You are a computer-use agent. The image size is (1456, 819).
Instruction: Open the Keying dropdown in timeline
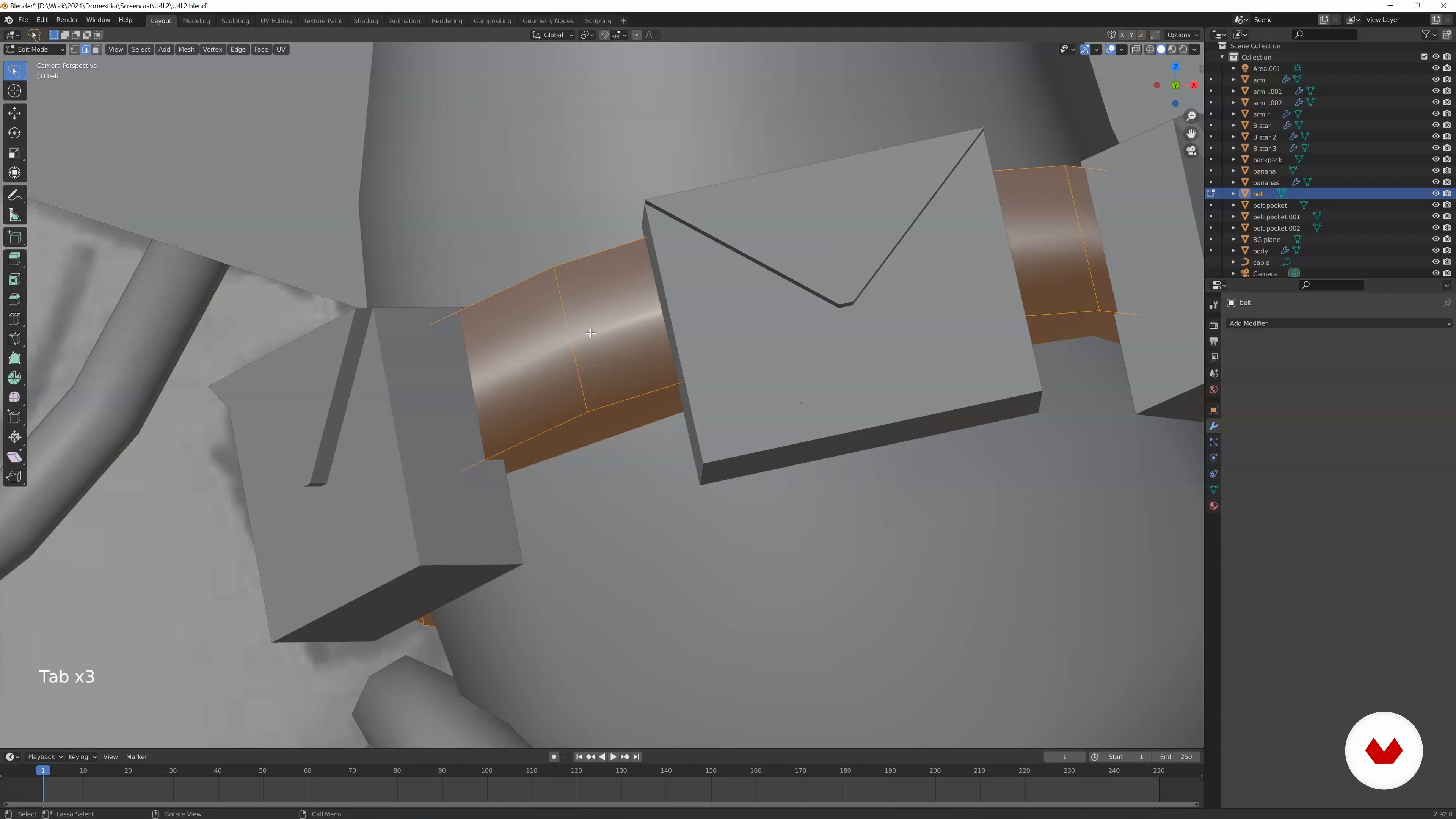(82, 757)
